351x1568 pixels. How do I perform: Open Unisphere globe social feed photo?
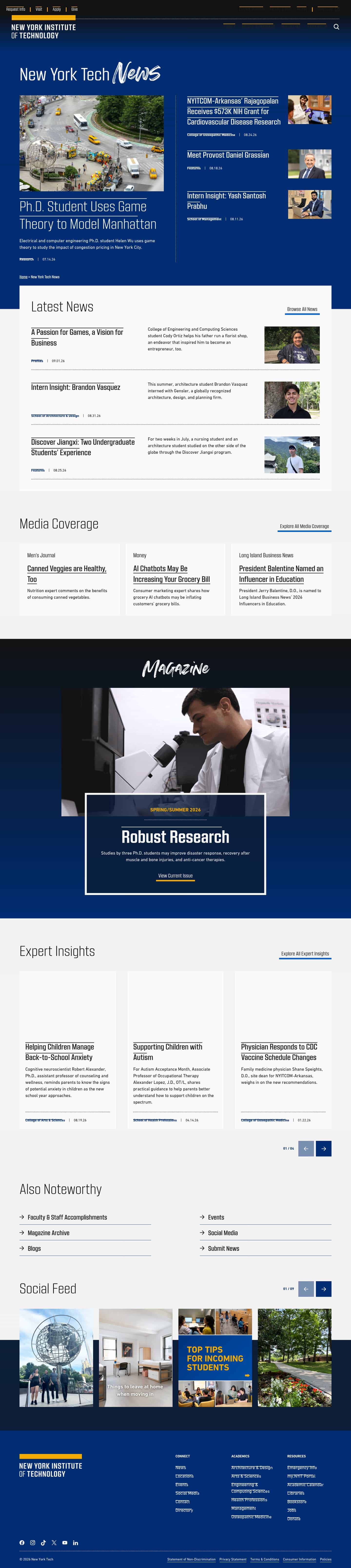pyautogui.click(x=56, y=1358)
